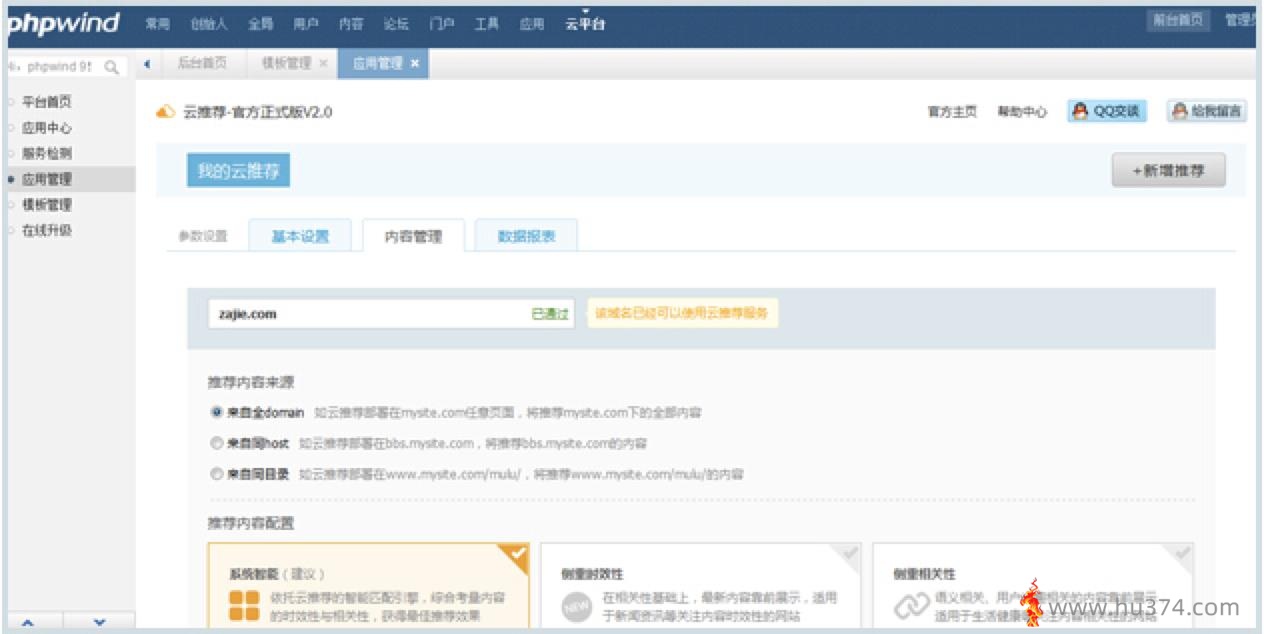Viewport: 1264px width, 634px height.
Task: Click the 我的云推荐 button
Action: point(238,171)
